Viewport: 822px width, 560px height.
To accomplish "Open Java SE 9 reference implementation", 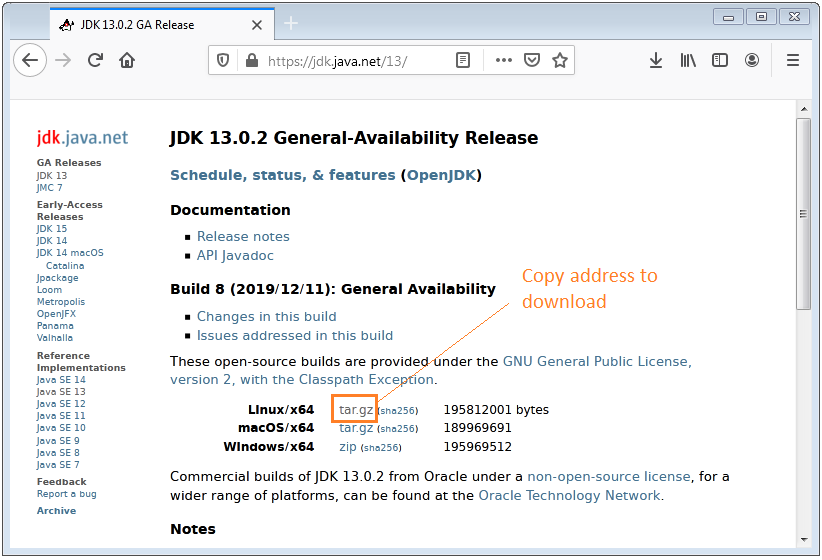I will (x=58, y=441).
